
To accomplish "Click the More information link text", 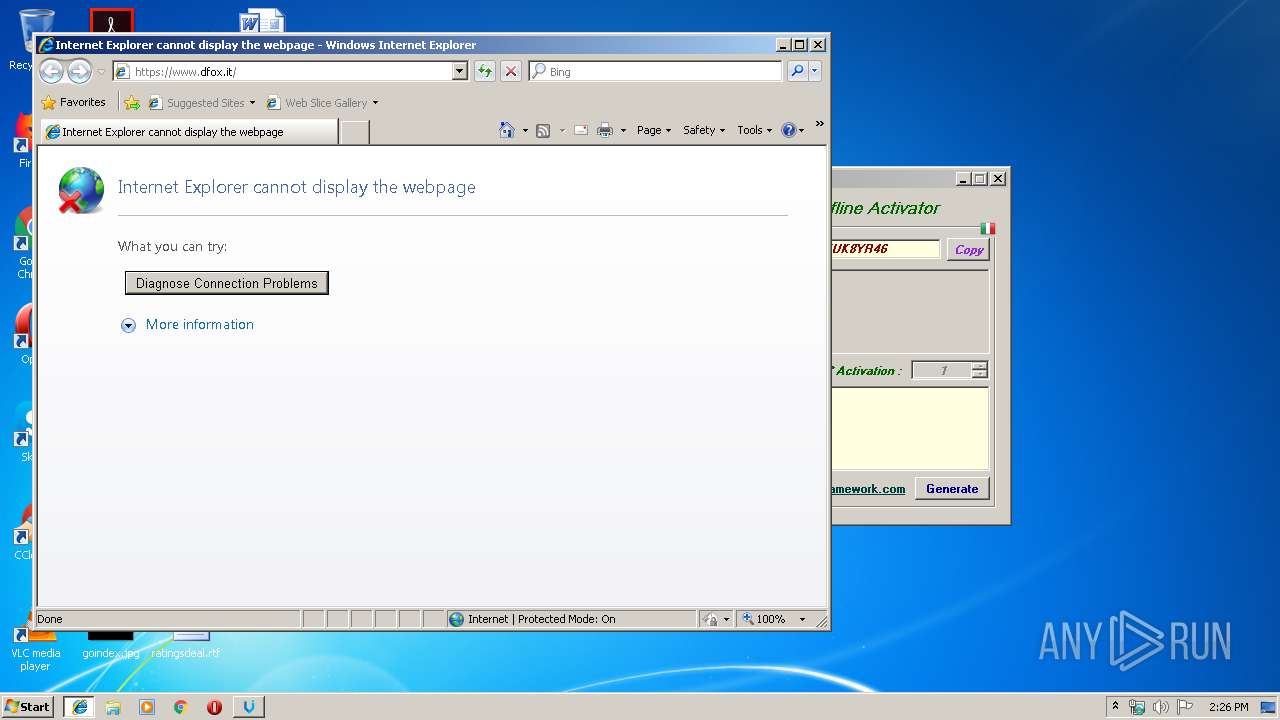I will point(200,324).
